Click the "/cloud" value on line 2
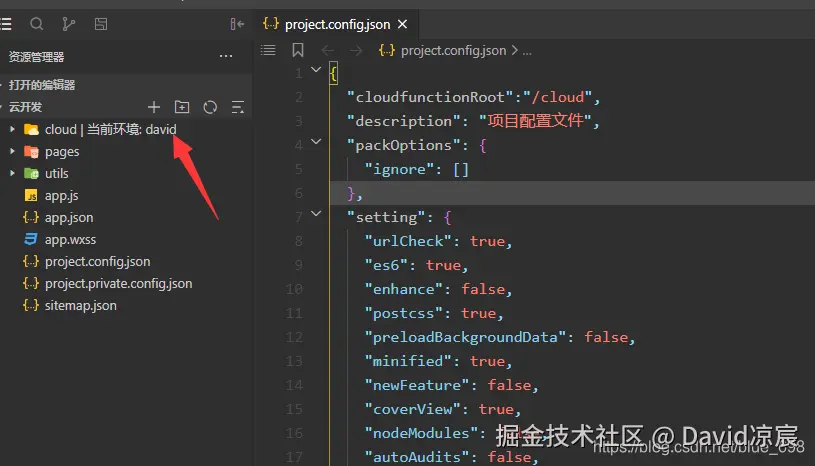The image size is (815, 466). tap(558, 97)
